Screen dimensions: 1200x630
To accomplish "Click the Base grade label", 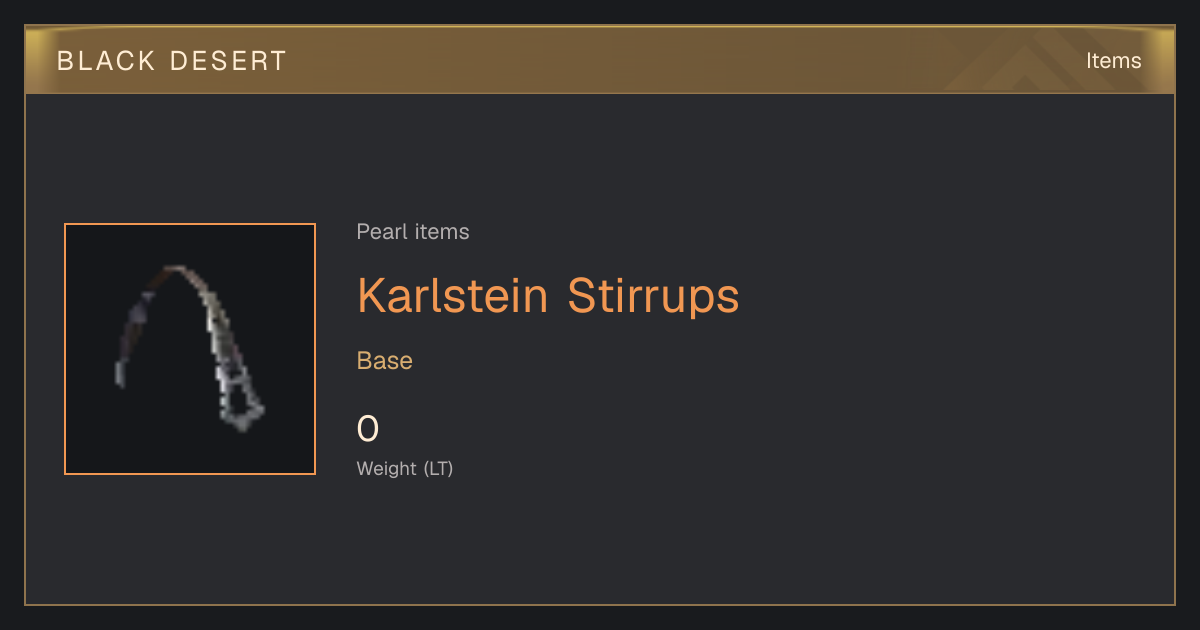I will [385, 361].
